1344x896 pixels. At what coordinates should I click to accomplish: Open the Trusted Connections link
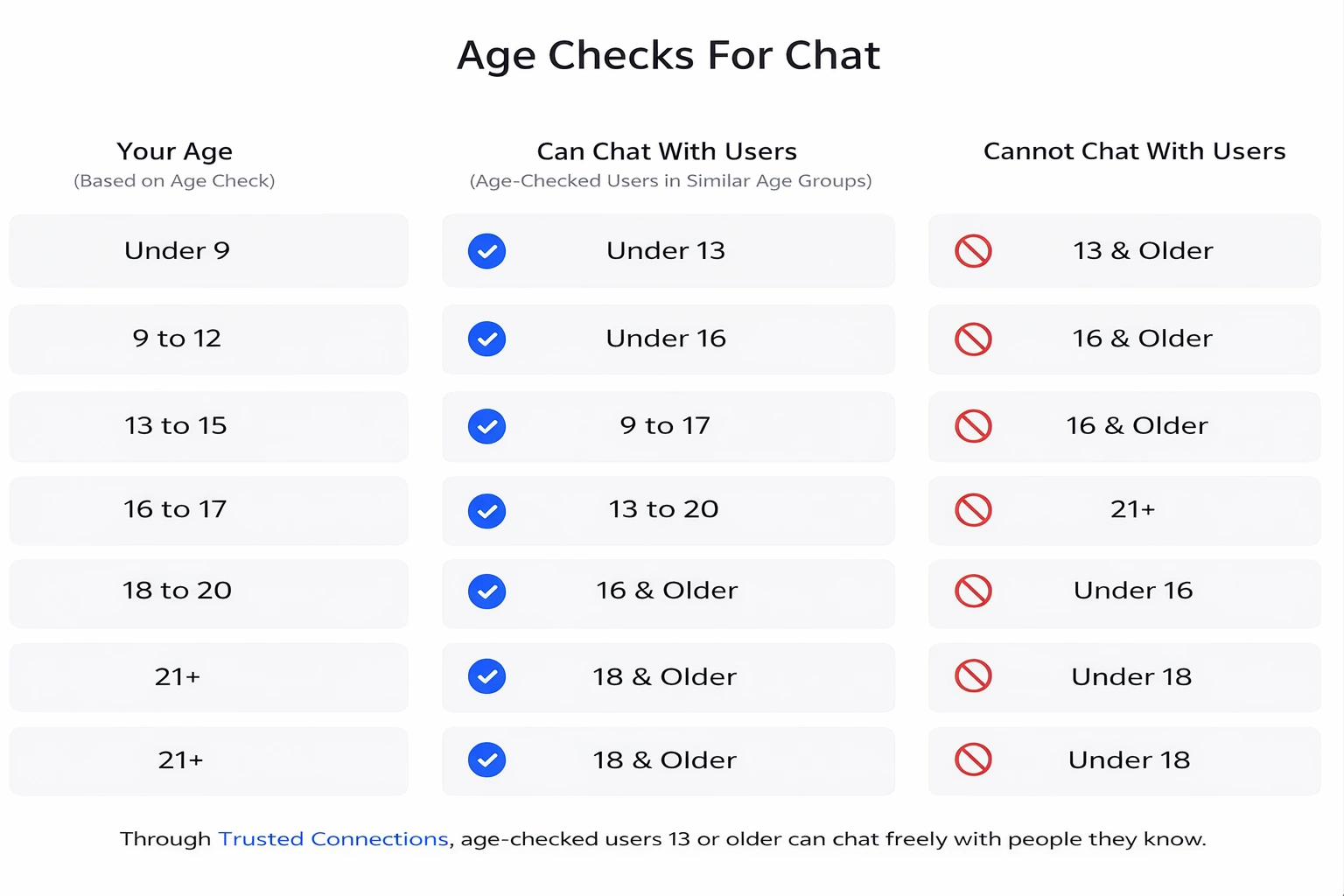pyautogui.click(x=332, y=839)
